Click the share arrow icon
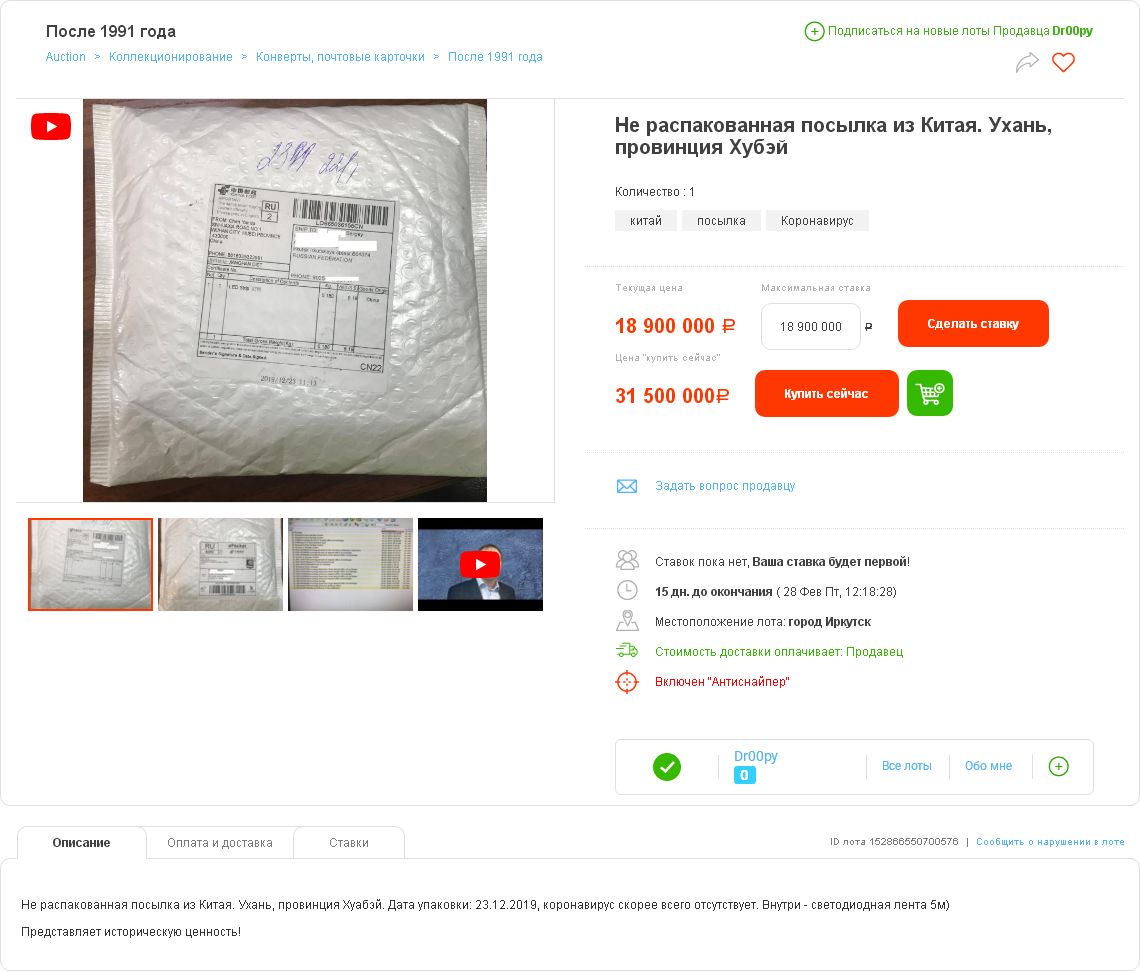 pos(1027,63)
